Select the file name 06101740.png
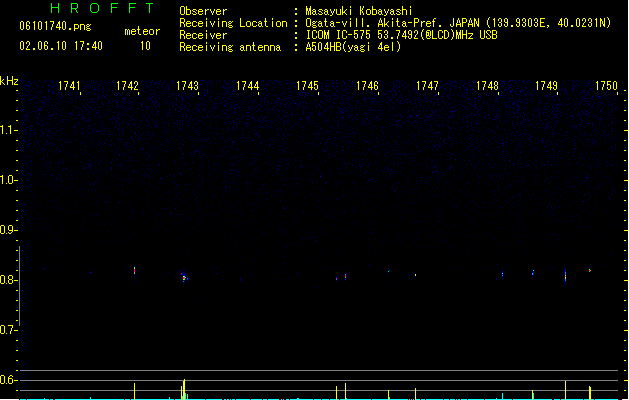 pyautogui.click(x=55, y=26)
